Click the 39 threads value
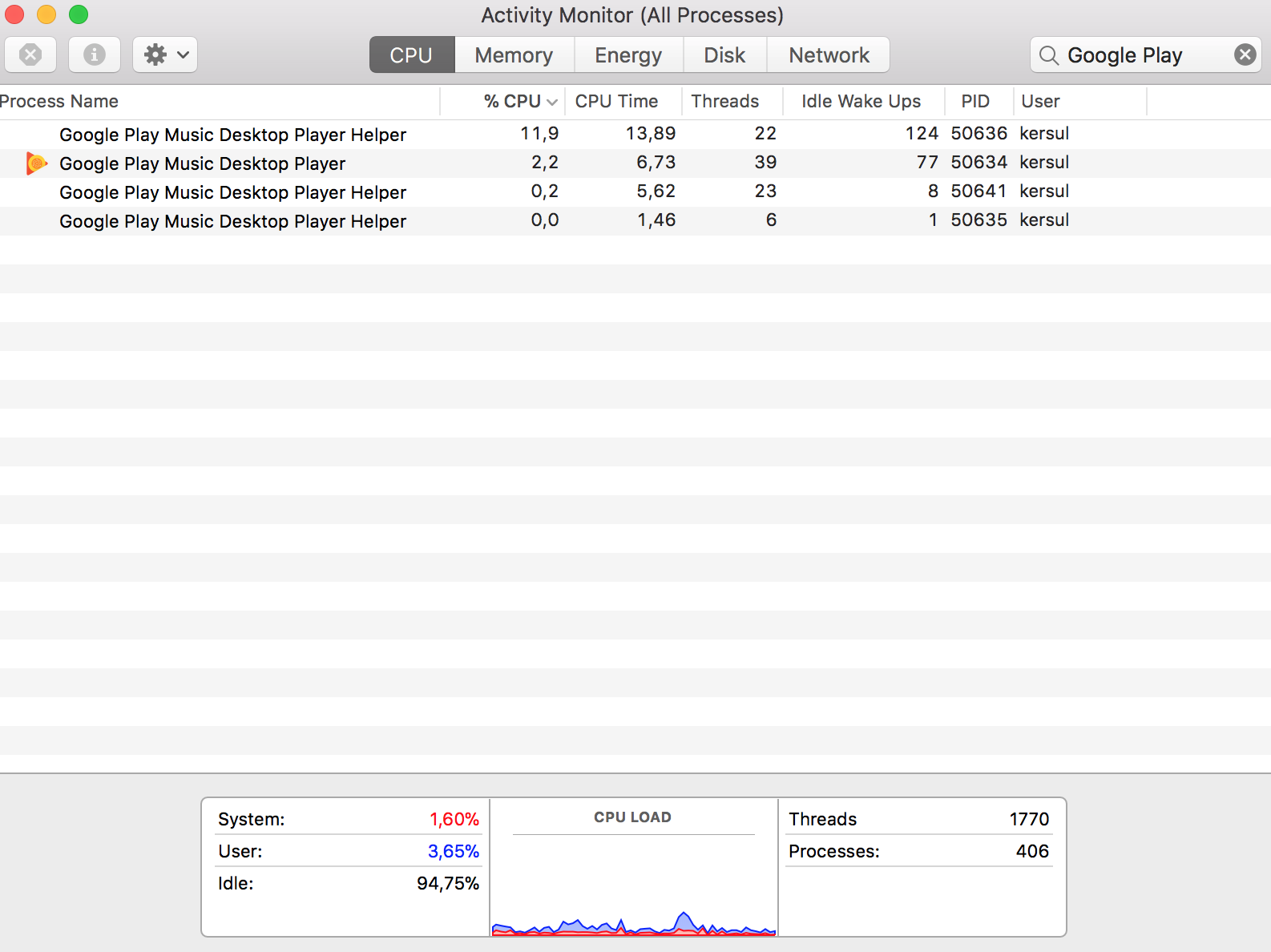 point(765,162)
